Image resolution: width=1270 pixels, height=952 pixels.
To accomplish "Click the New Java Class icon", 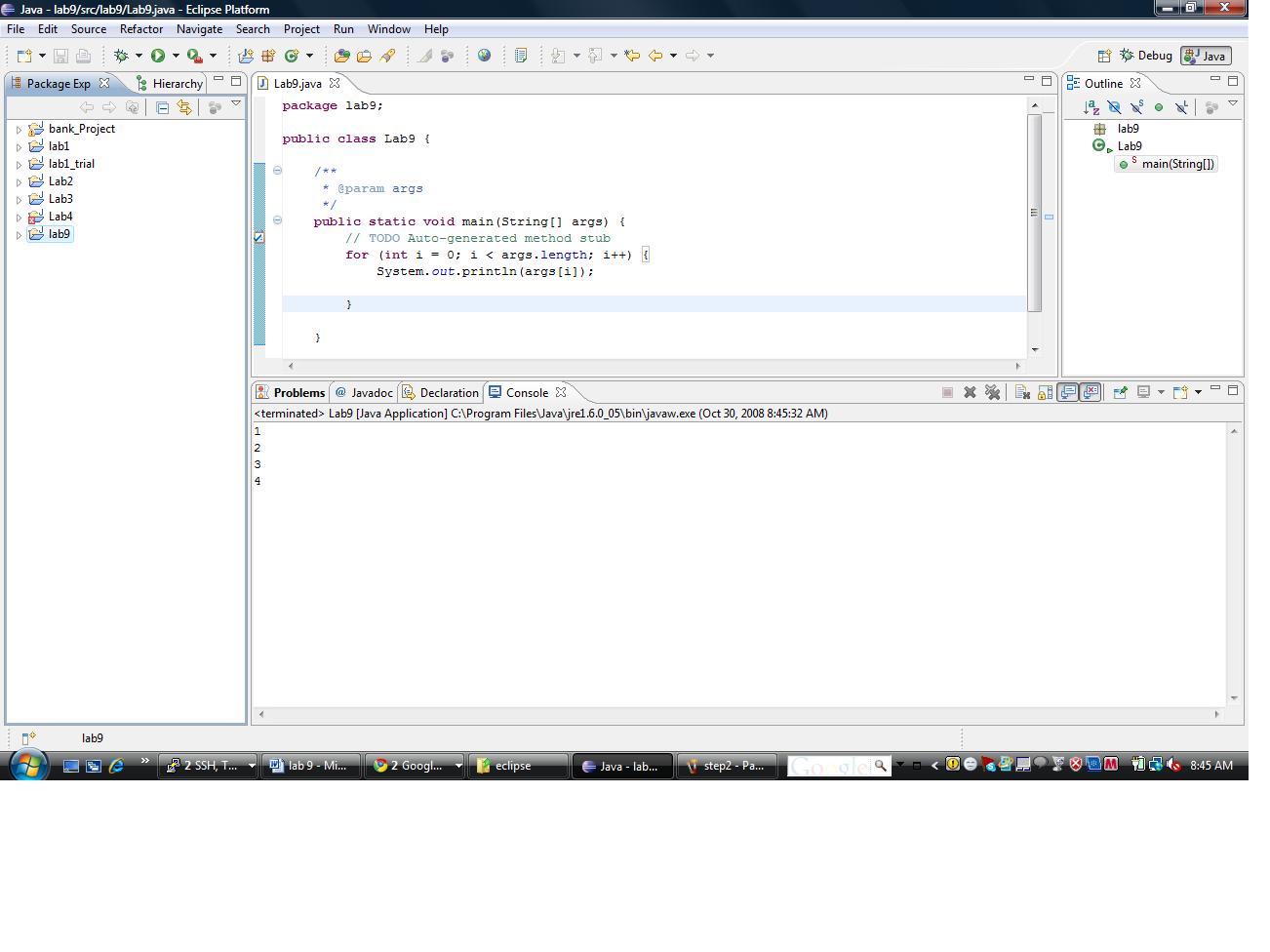I will pyautogui.click(x=291, y=56).
